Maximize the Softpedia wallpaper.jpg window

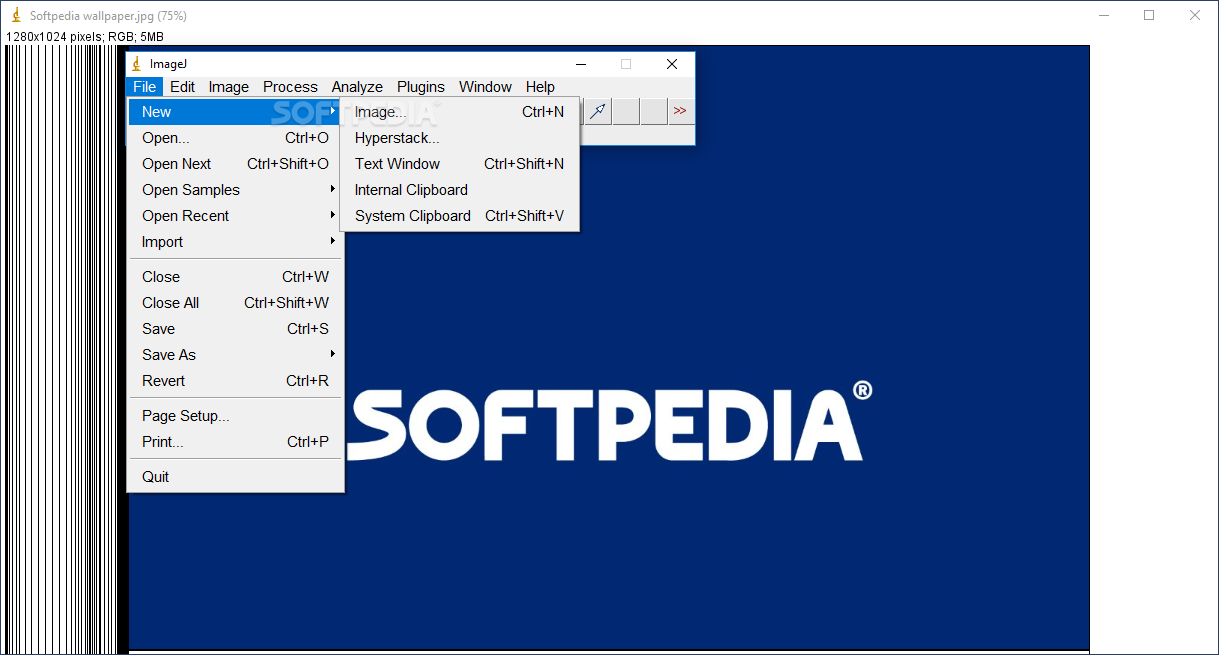click(1149, 15)
